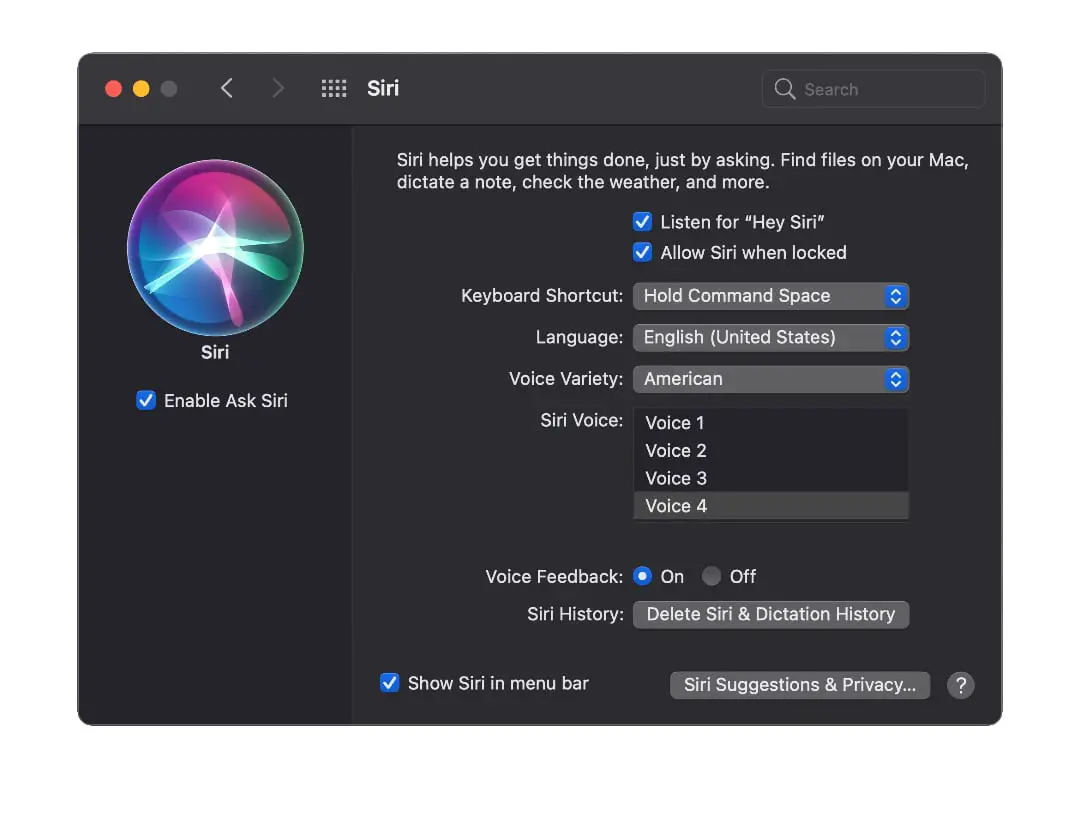
Task: Focus the Search field
Action: point(873,89)
